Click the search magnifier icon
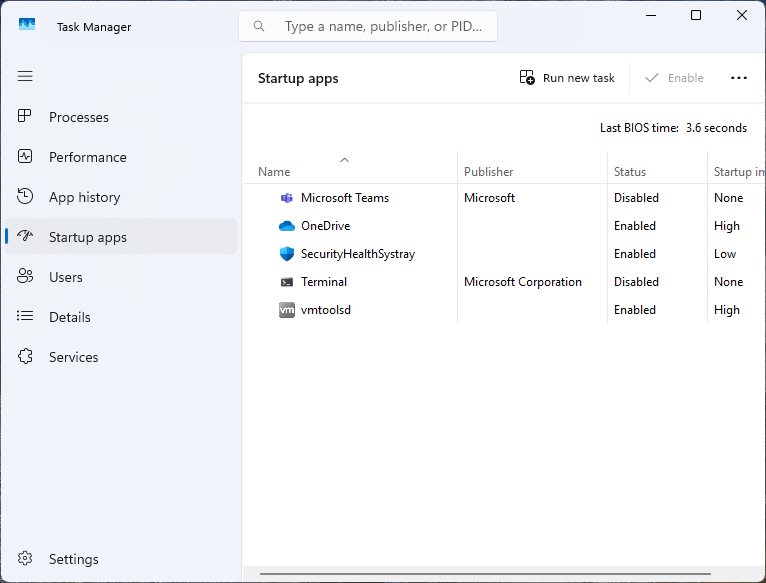766x583 pixels. click(259, 26)
